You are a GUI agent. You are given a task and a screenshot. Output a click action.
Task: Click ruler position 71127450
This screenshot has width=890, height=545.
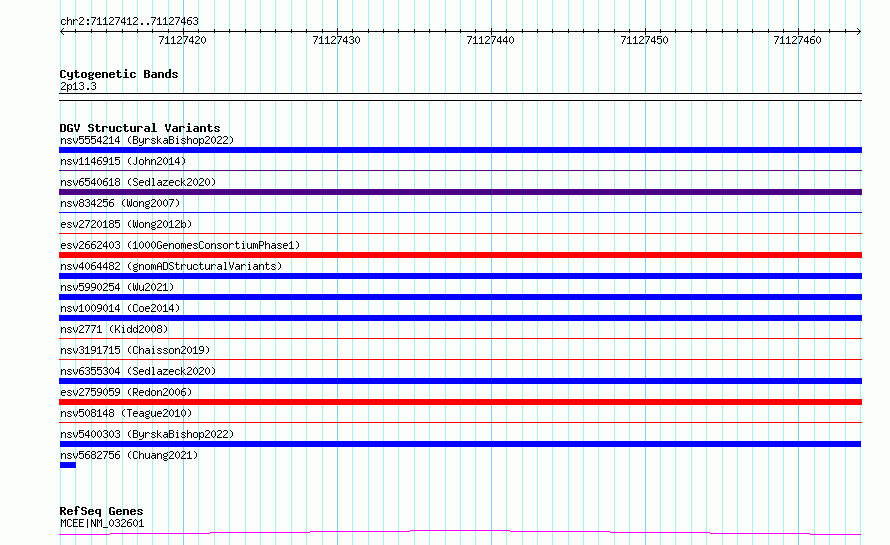644,40
